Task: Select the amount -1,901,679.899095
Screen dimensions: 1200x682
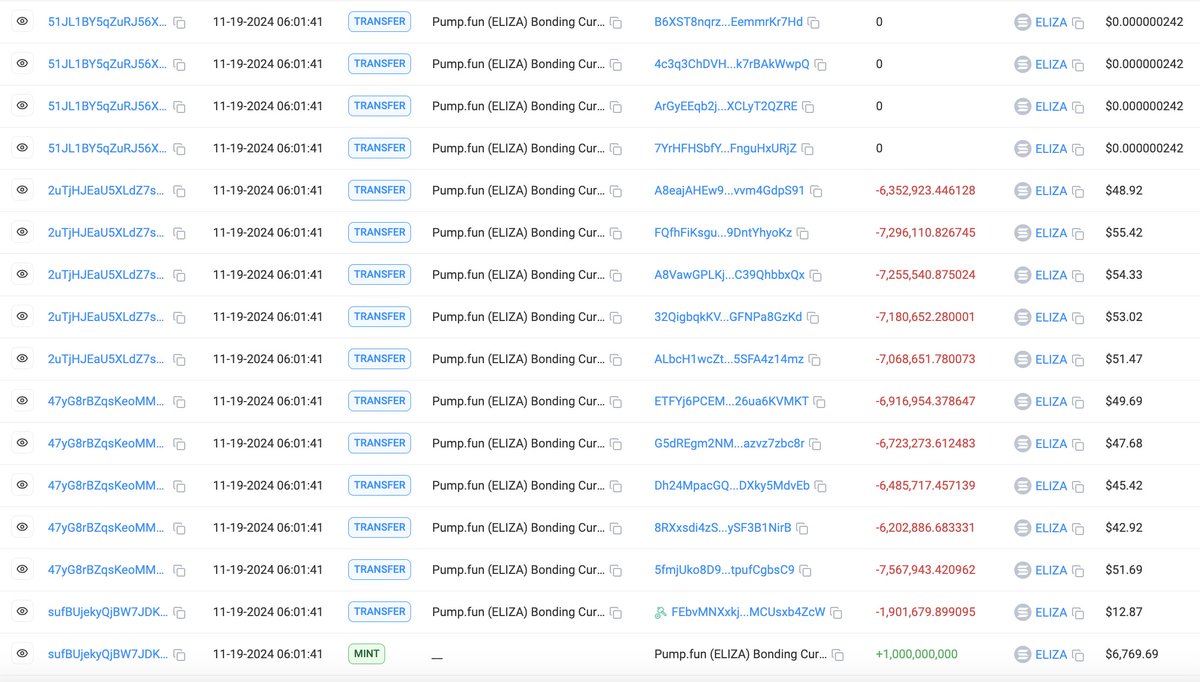Action: pyautogui.click(x=925, y=612)
